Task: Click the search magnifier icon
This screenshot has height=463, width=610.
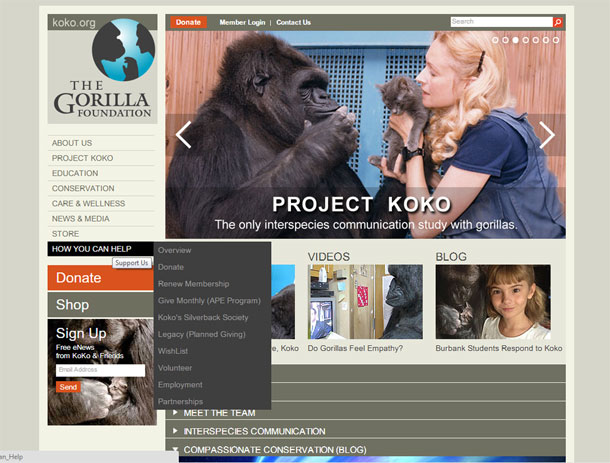Action: pos(558,21)
